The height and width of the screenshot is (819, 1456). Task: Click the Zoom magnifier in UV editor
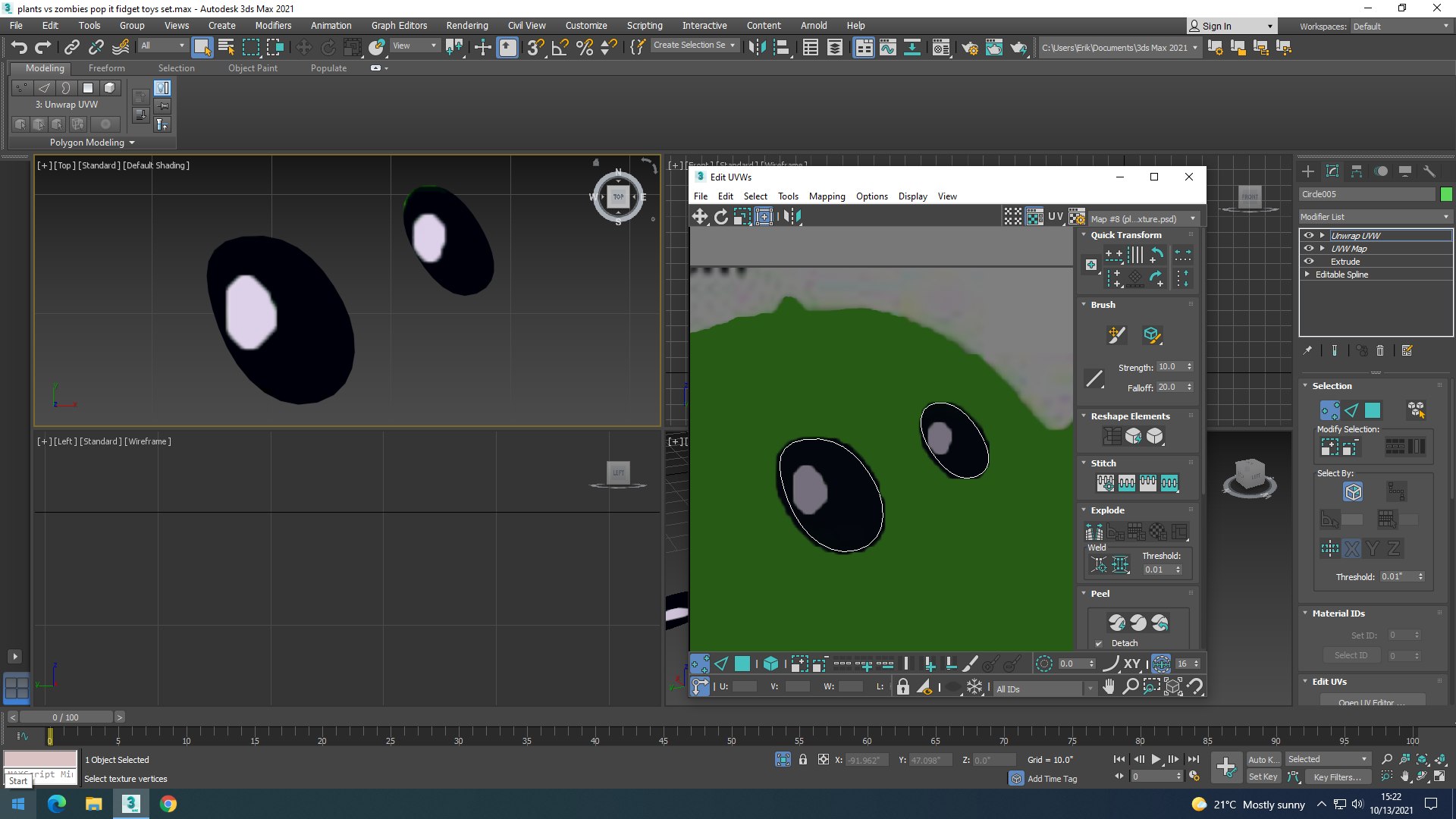tap(1130, 686)
